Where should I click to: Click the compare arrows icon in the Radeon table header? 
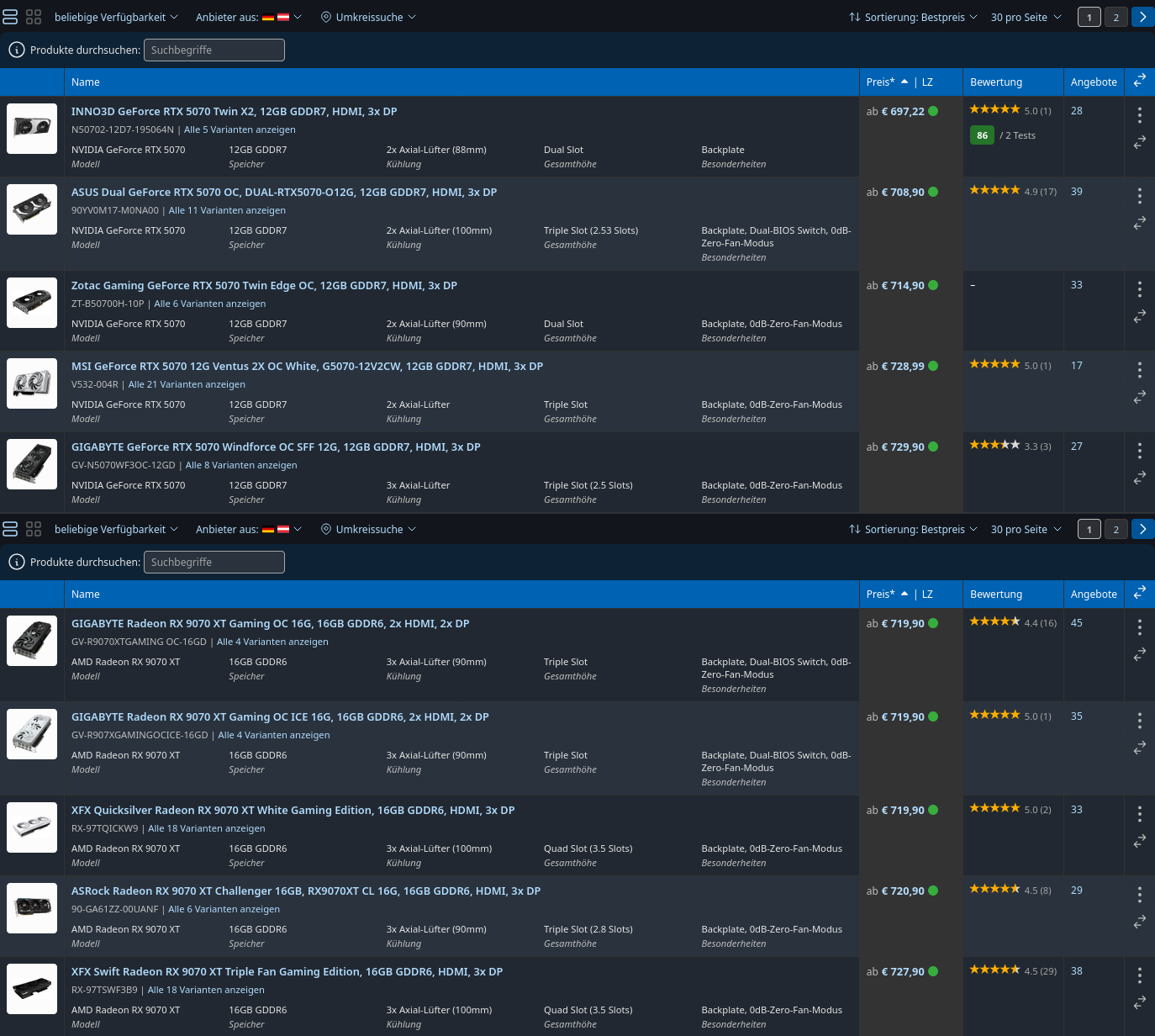(1140, 593)
